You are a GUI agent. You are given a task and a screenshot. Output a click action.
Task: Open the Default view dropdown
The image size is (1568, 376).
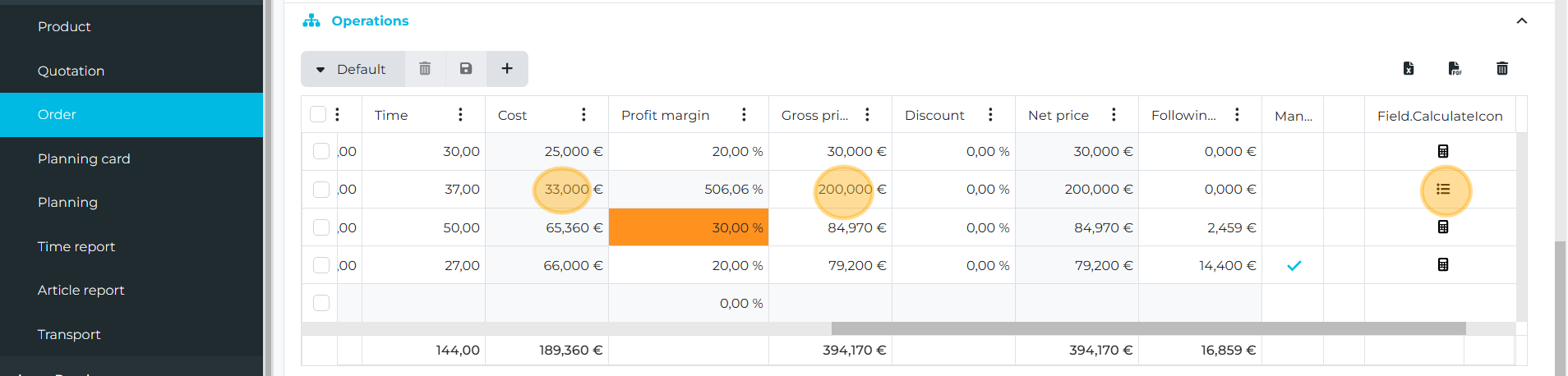click(x=352, y=69)
